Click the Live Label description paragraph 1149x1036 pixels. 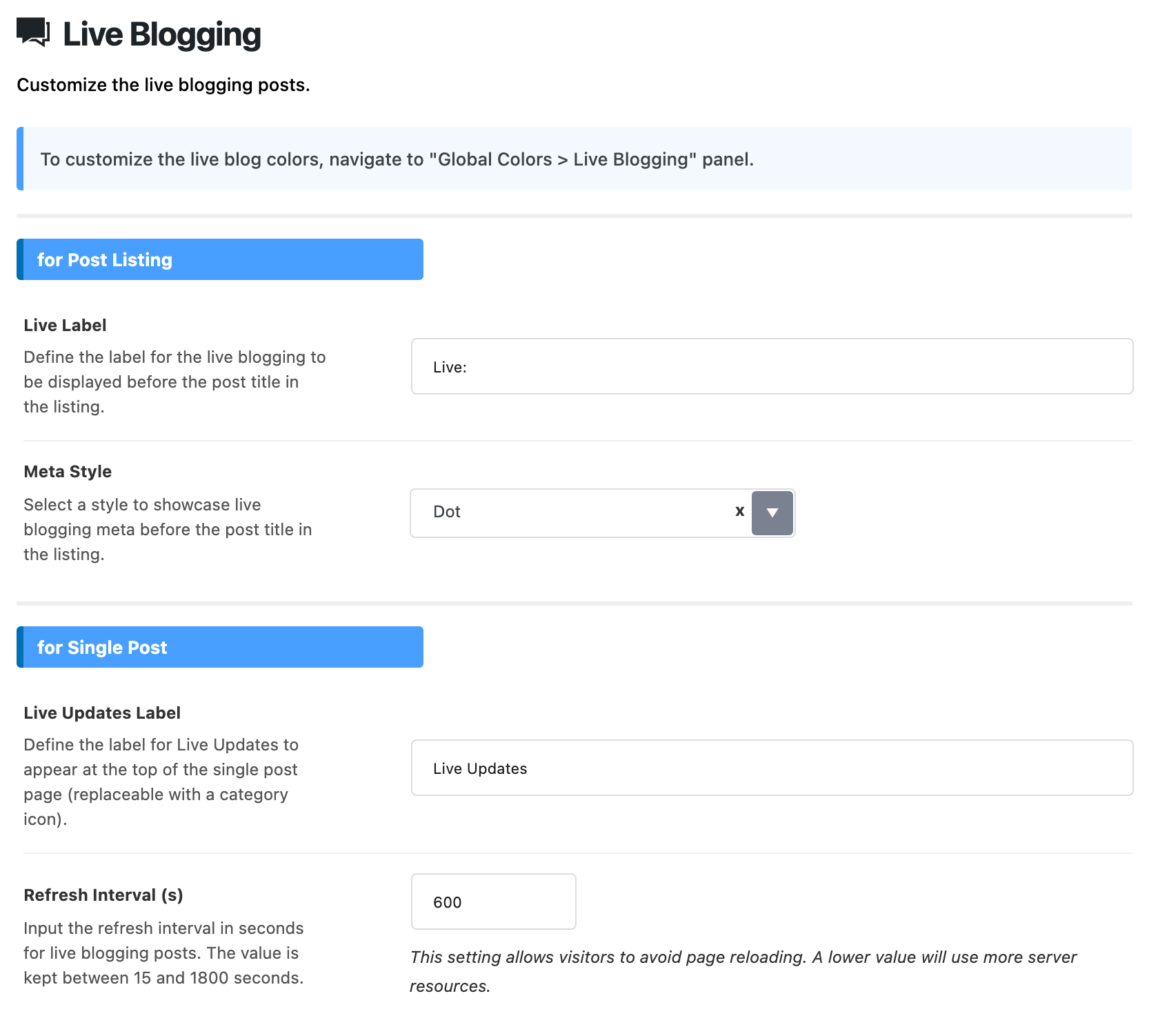(x=174, y=381)
